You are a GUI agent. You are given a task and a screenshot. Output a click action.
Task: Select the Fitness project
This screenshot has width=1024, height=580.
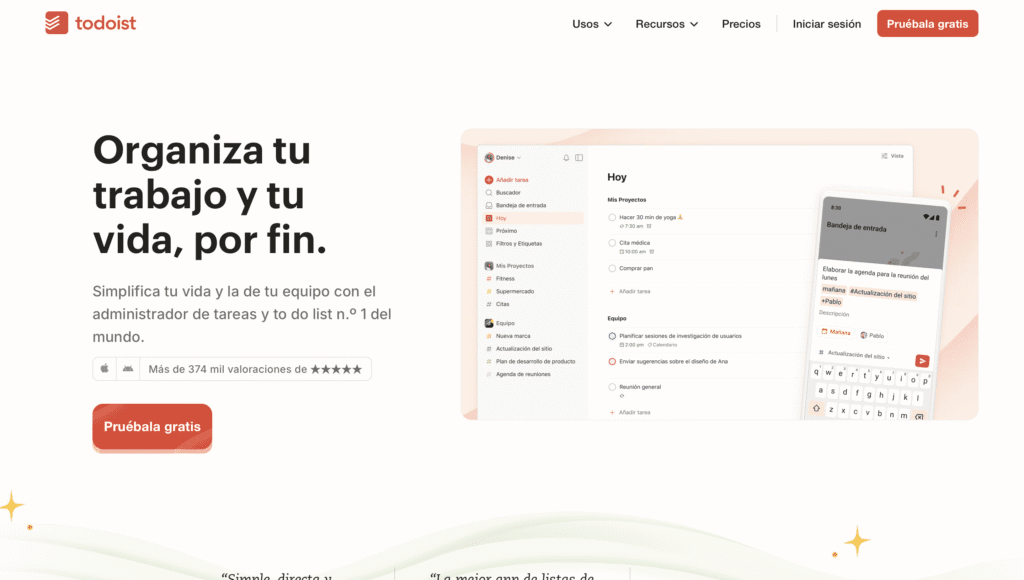pos(500,278)
